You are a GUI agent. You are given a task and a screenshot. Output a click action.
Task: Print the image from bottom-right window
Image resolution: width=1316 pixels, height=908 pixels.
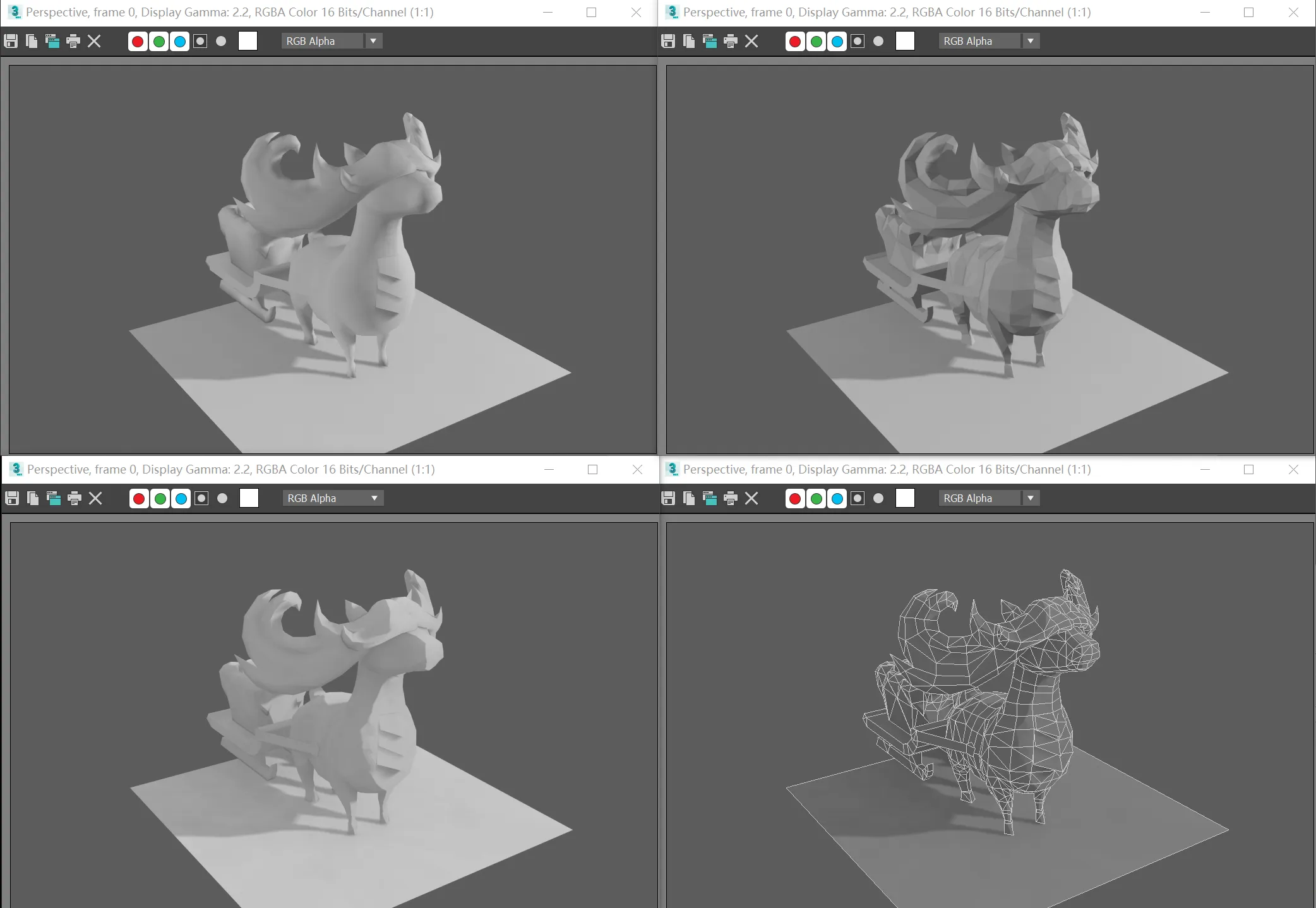point(731,498)
